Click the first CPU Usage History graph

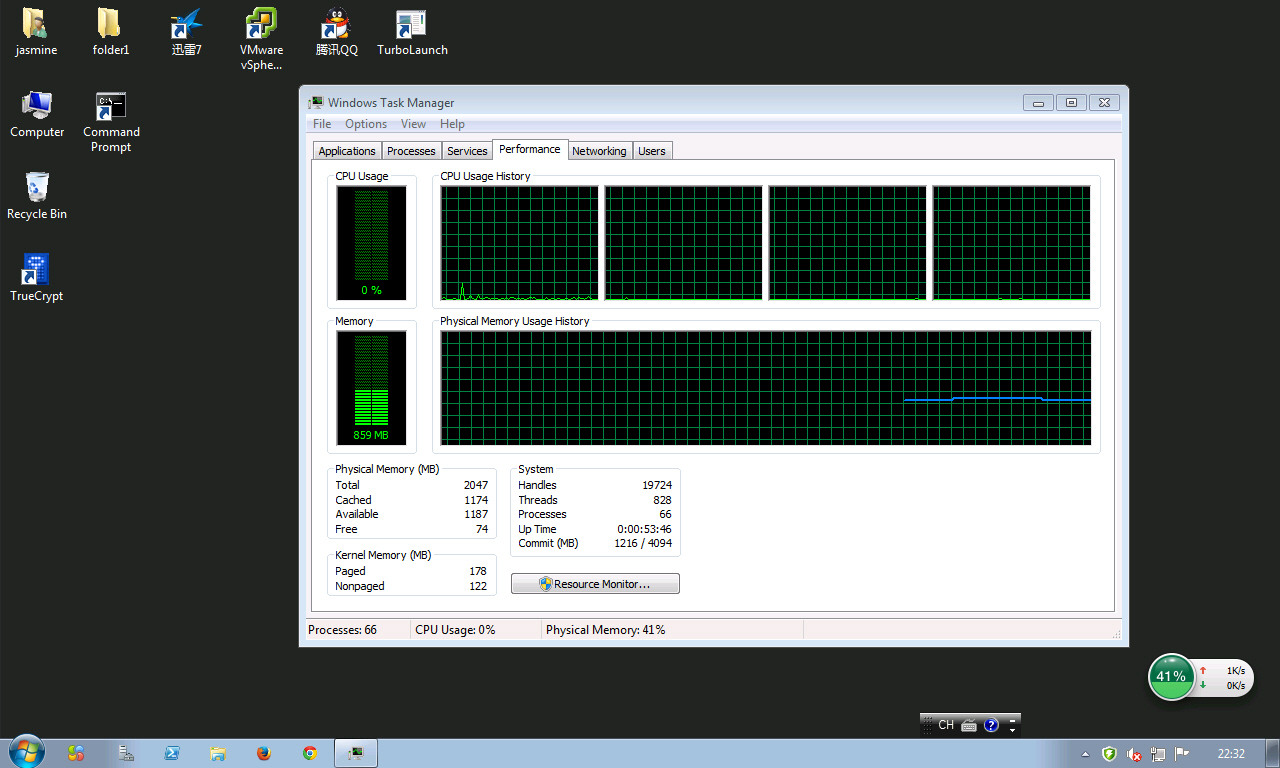pyautogui.click(x=520, y=243)
